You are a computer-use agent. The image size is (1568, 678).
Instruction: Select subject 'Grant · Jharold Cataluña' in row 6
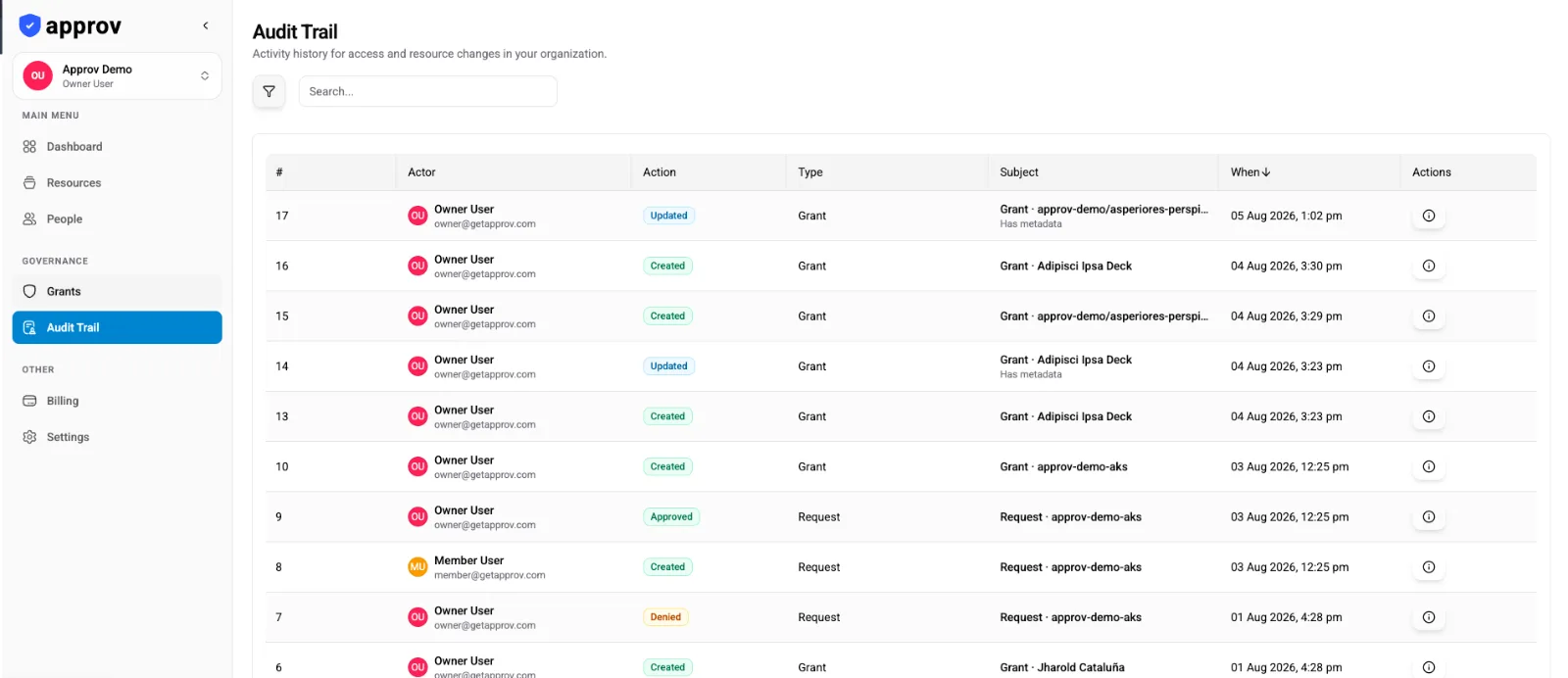(1062, 668)
